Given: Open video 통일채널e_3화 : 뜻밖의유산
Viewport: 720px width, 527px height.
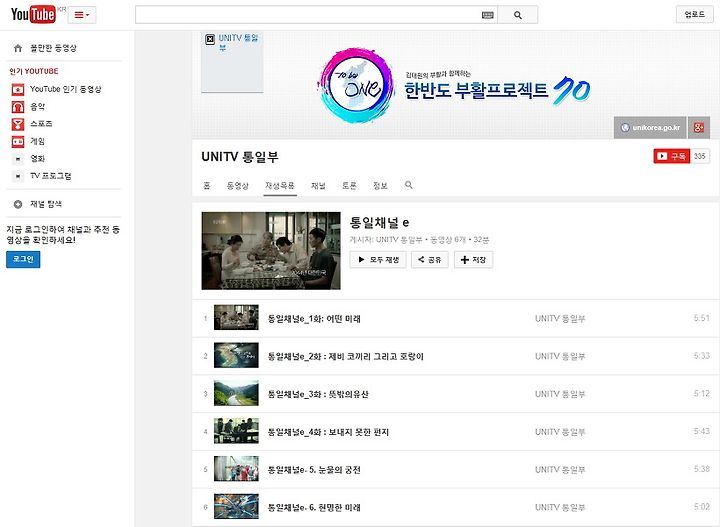Looking at the screenshot, I should coord(318,394).
